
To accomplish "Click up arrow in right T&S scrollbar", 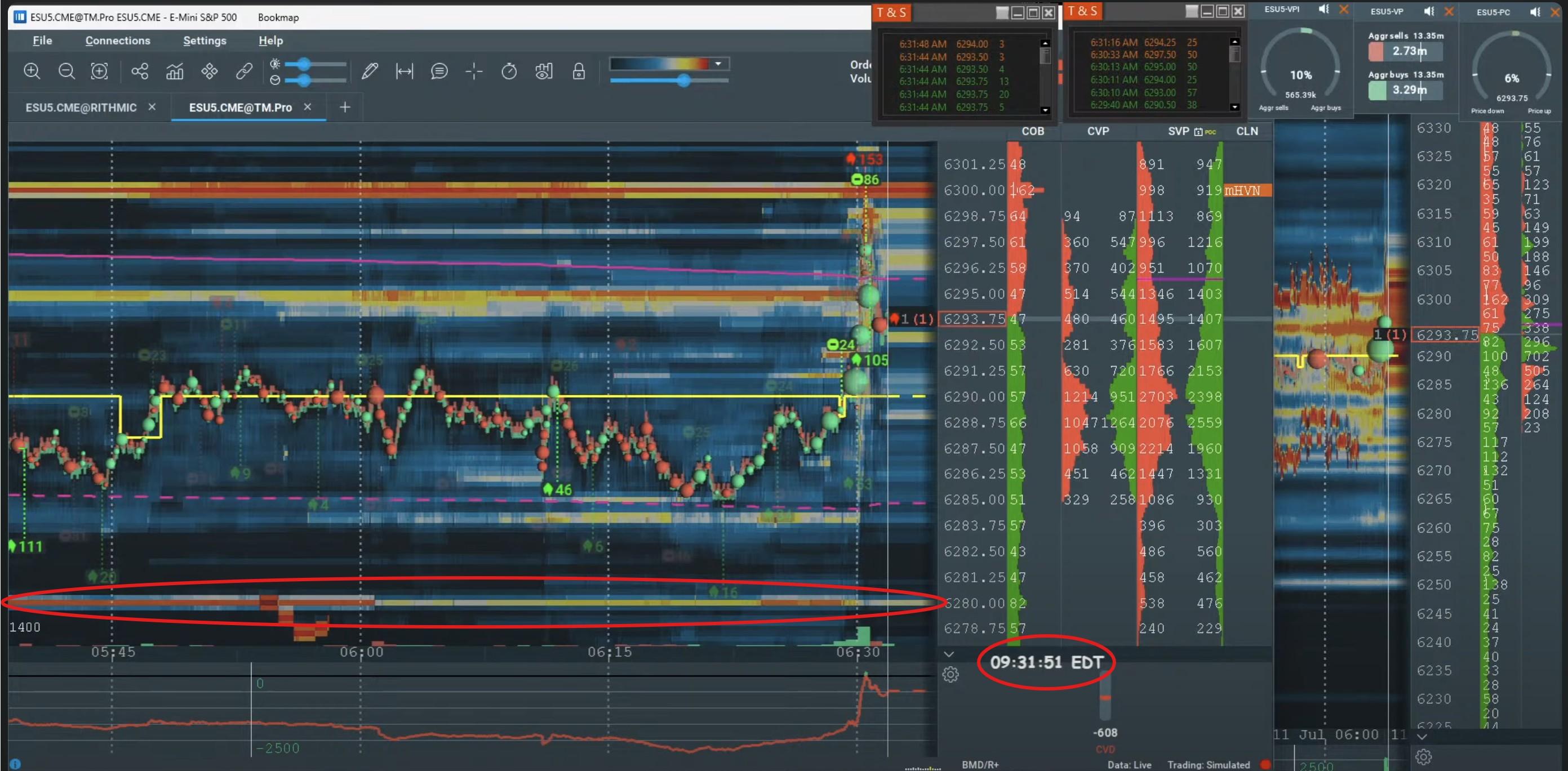I will 1234,41.
